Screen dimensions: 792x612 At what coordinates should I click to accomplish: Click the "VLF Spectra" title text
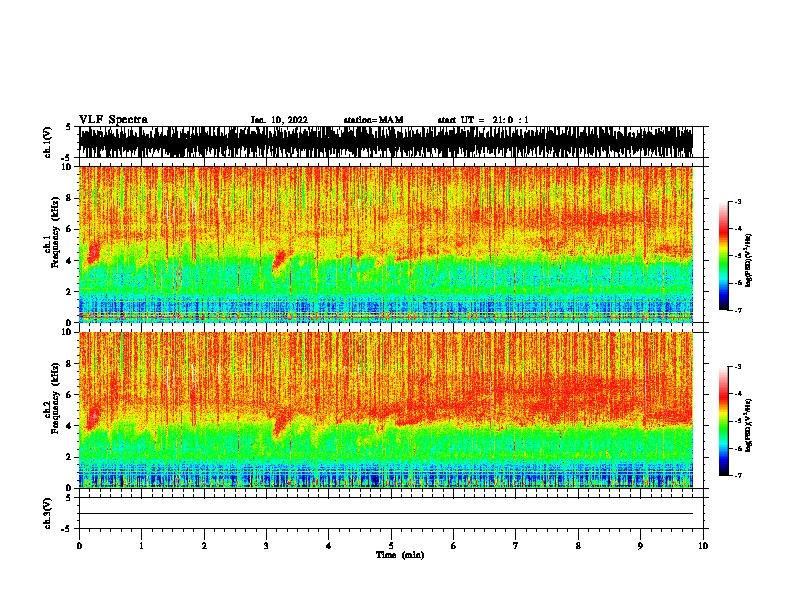[113, 120]
